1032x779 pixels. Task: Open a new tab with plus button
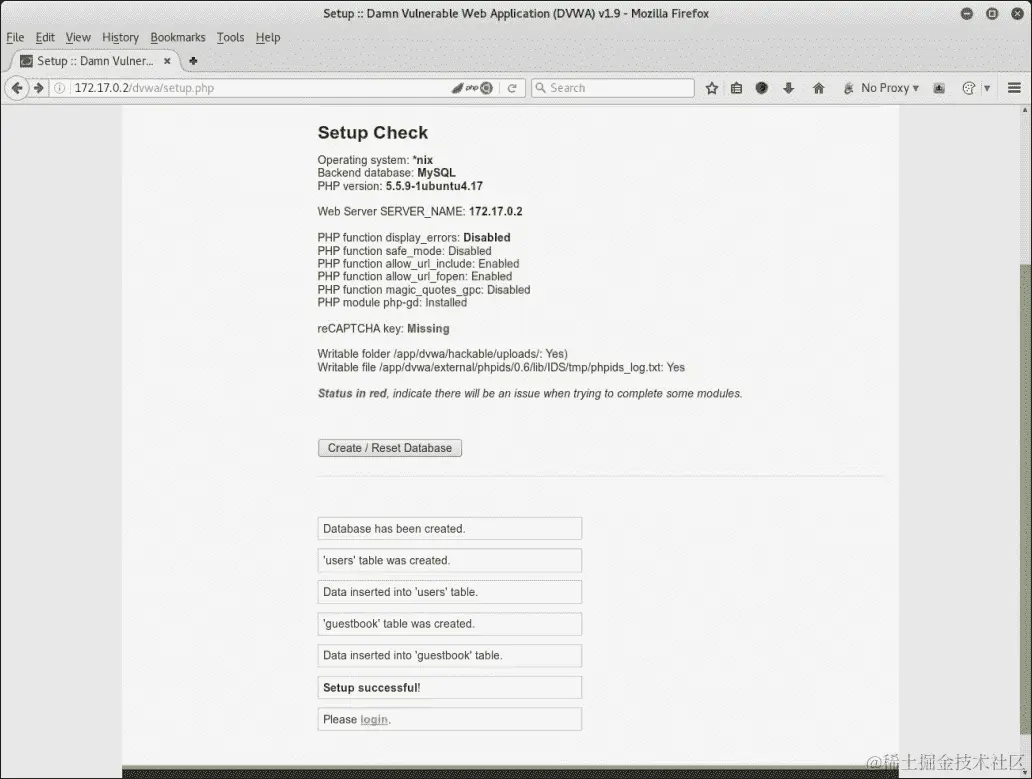tap(194, 61)
